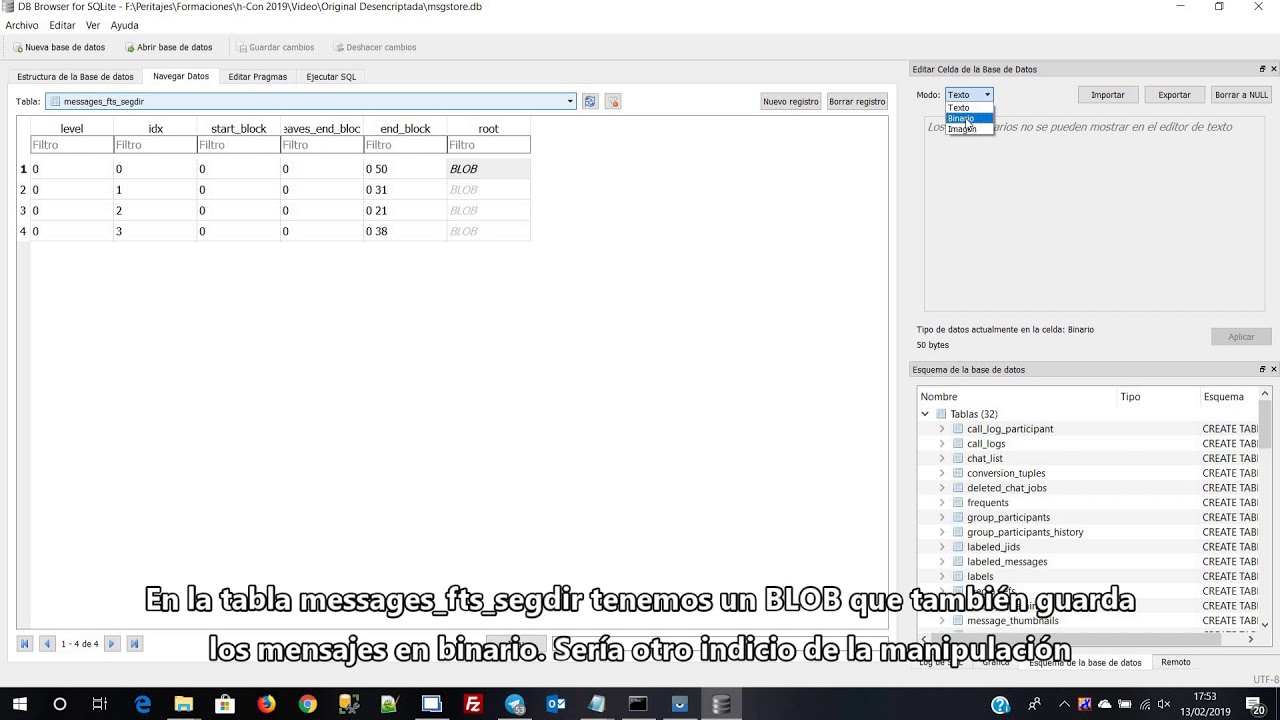Go to the next page of records
This screenshot has height=720, width=1280.
(112, 644)
